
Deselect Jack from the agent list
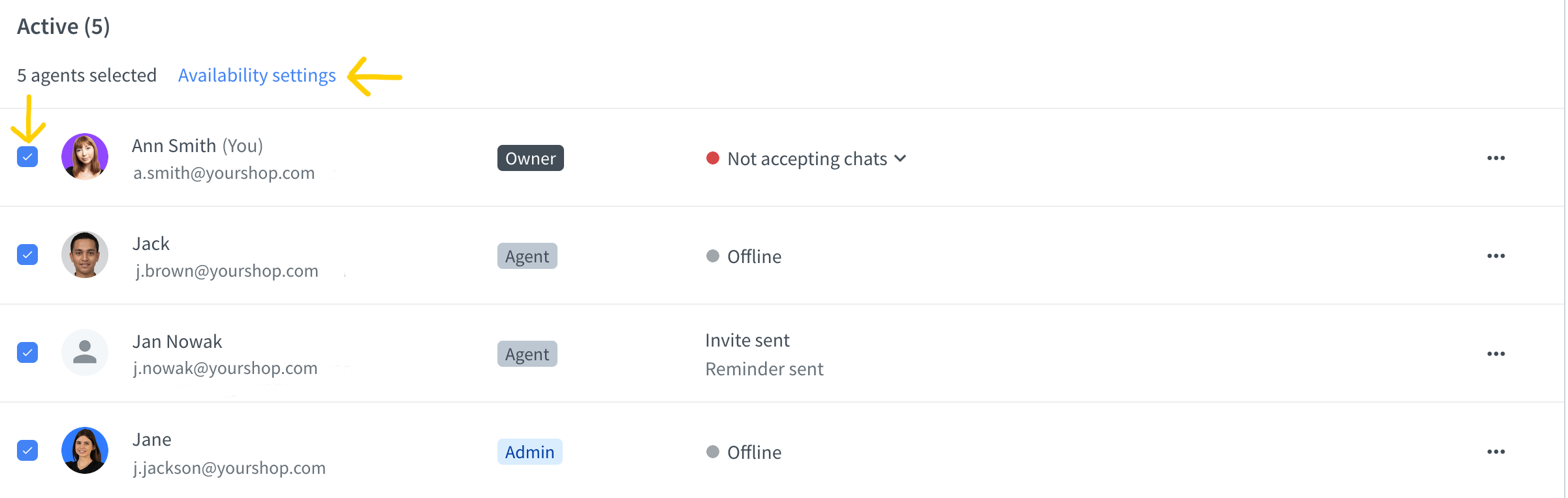pyautogui.click(x=27, y=255)
